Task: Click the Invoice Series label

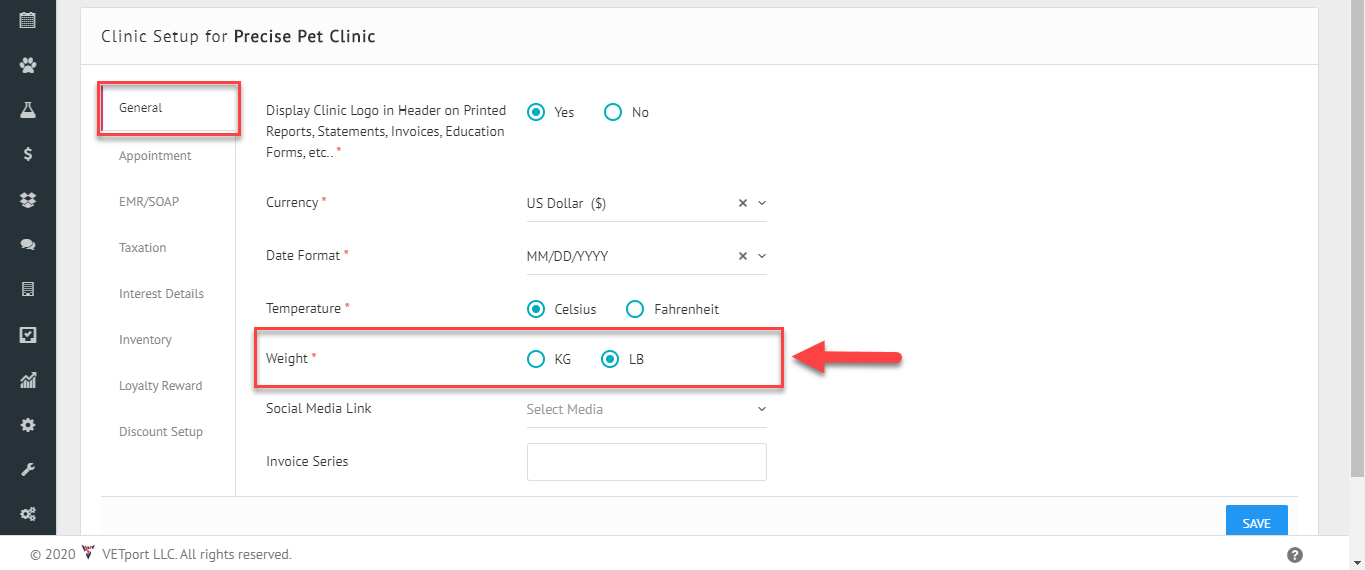Action: coord(307,461)
